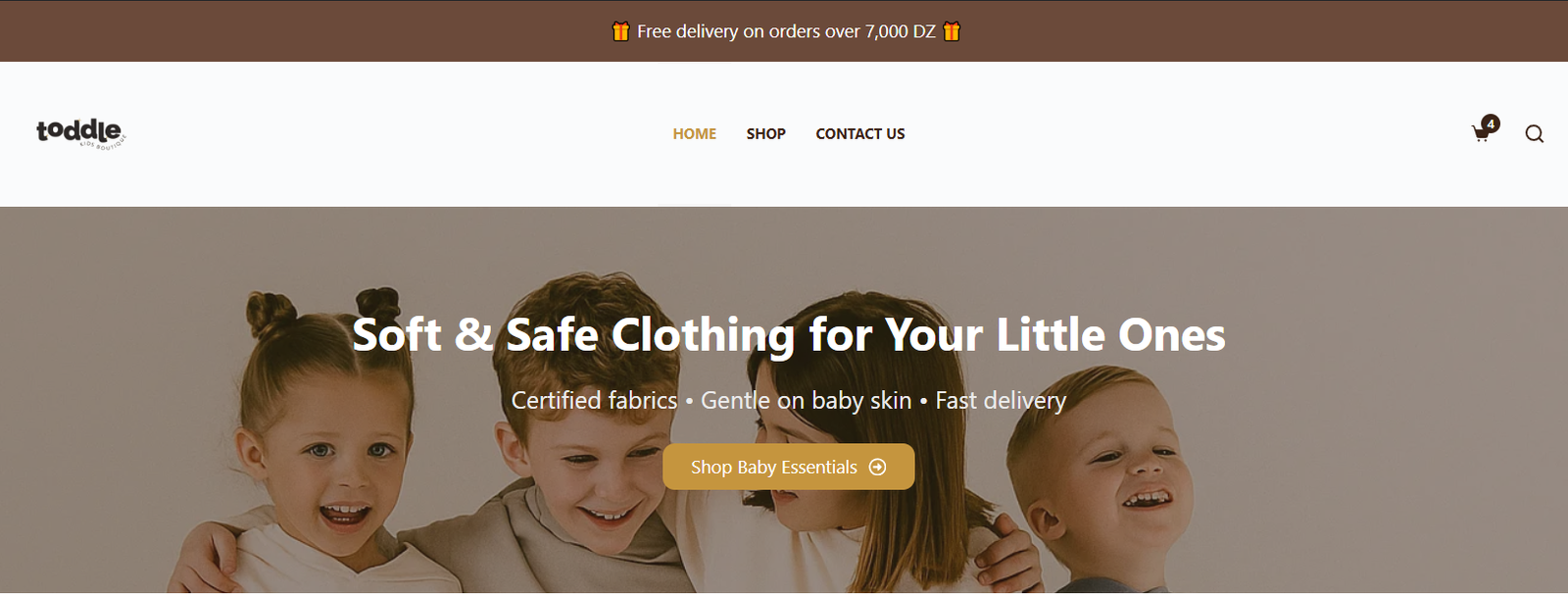Click the cart item count badge

[1491, 124]
